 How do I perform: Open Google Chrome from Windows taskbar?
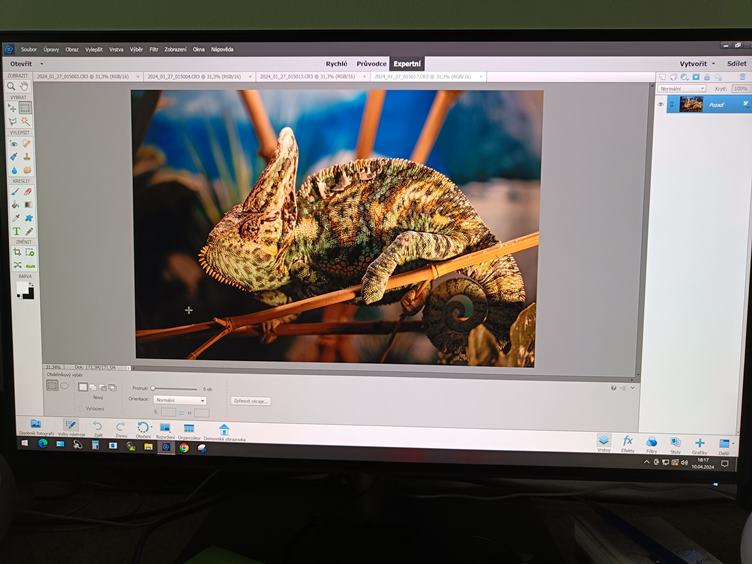pyautogui.click(x=184, y=448)
